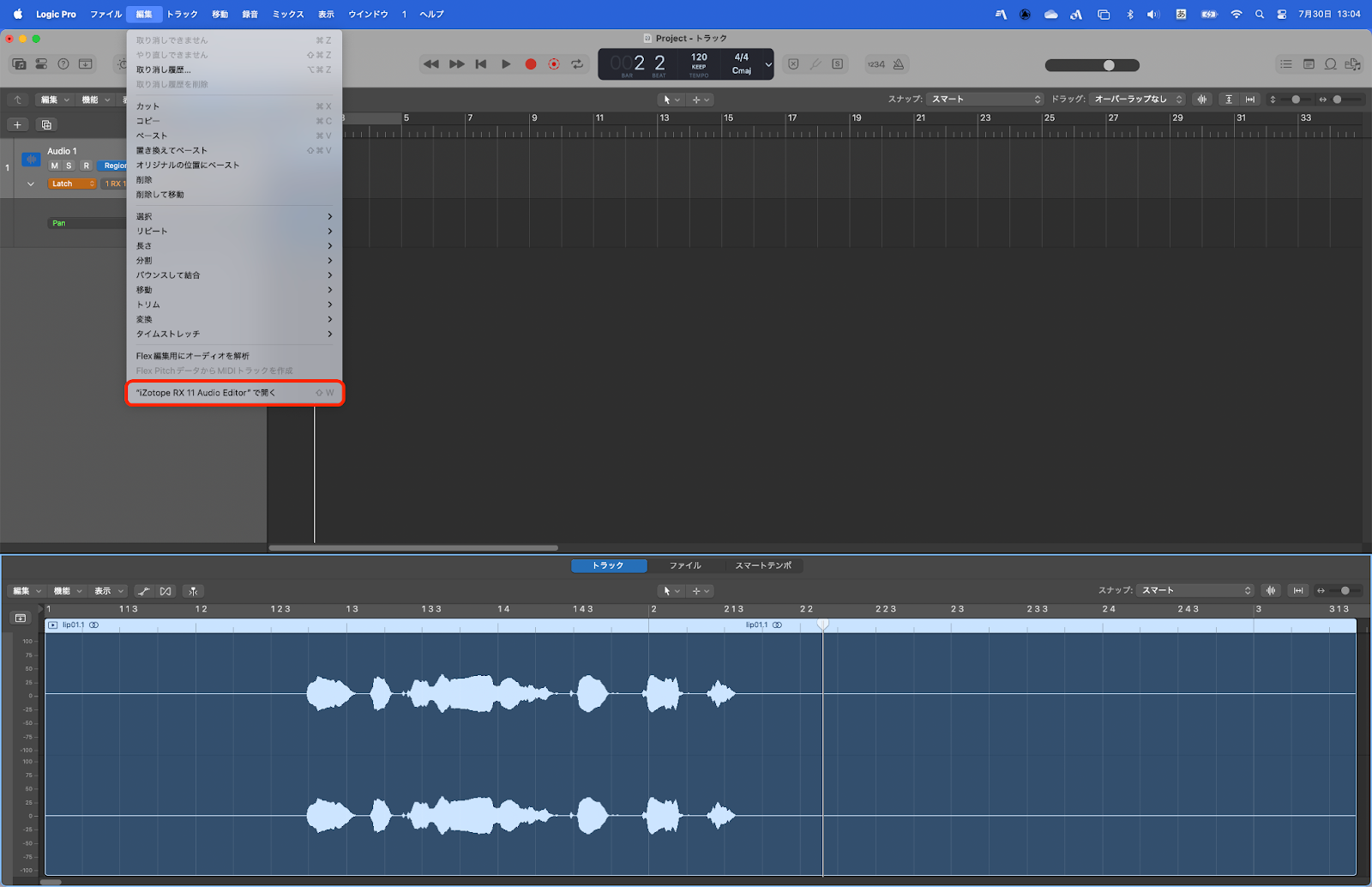Open the Drag mode dropdown
This screenshot has width=1372, height=887.
pos(1138,100)
